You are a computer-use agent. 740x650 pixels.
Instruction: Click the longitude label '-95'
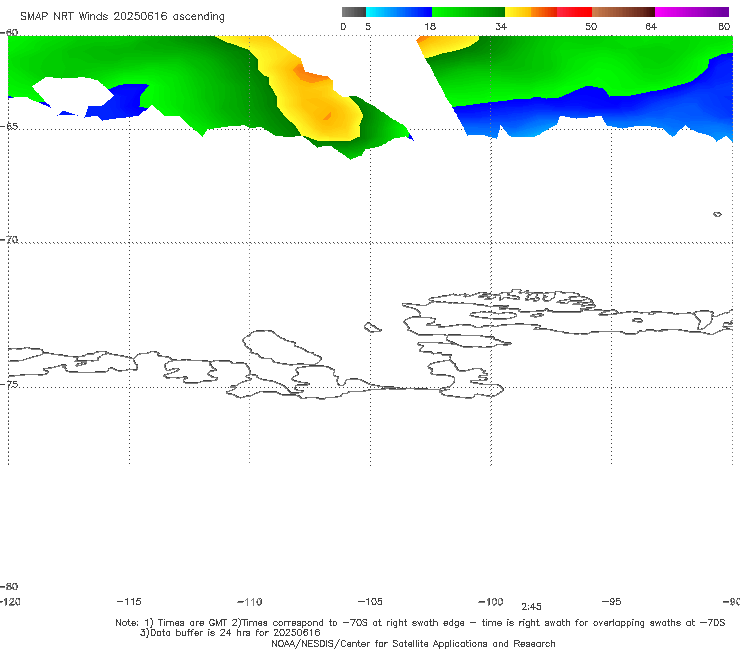click(612, 601)
